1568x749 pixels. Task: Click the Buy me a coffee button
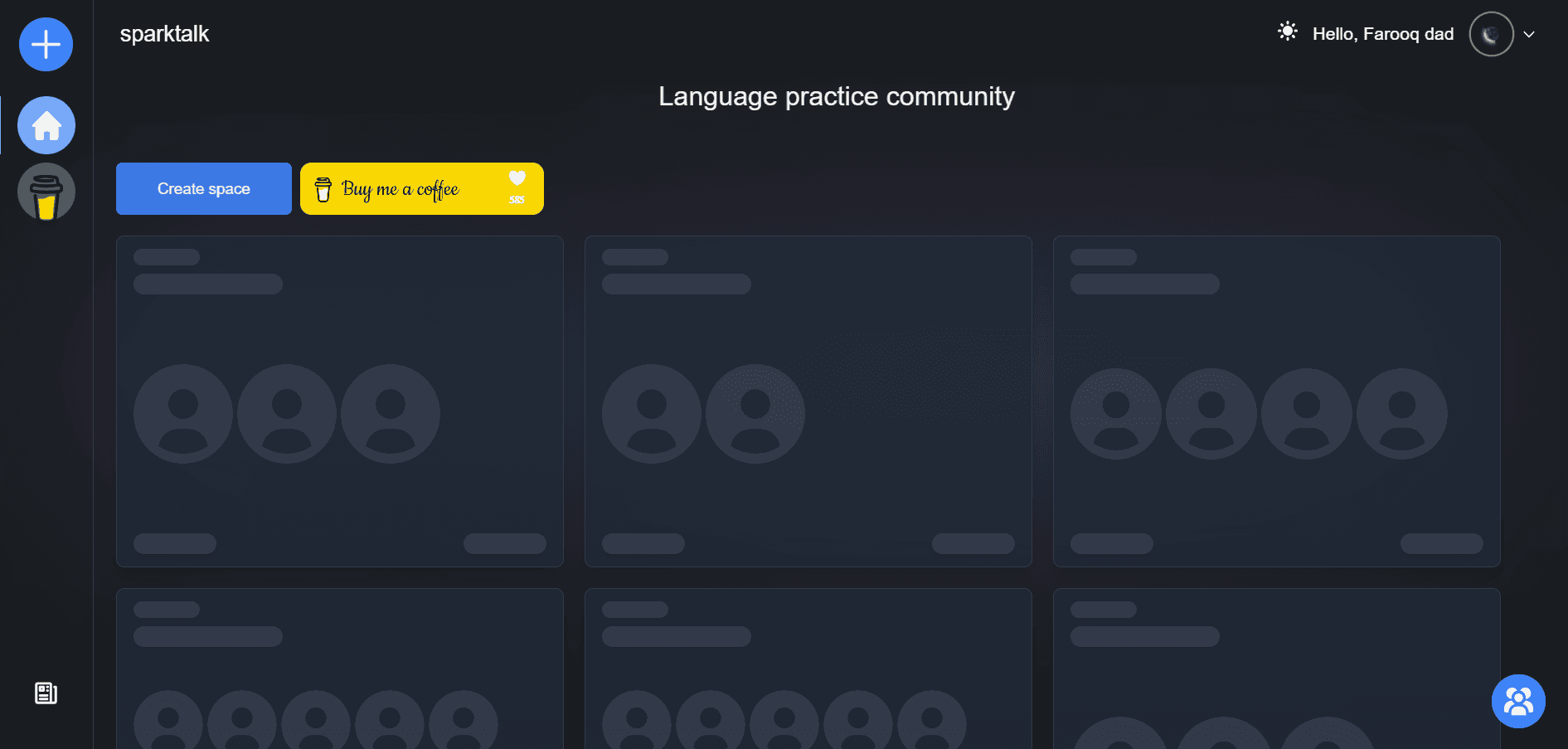point(422,188)
